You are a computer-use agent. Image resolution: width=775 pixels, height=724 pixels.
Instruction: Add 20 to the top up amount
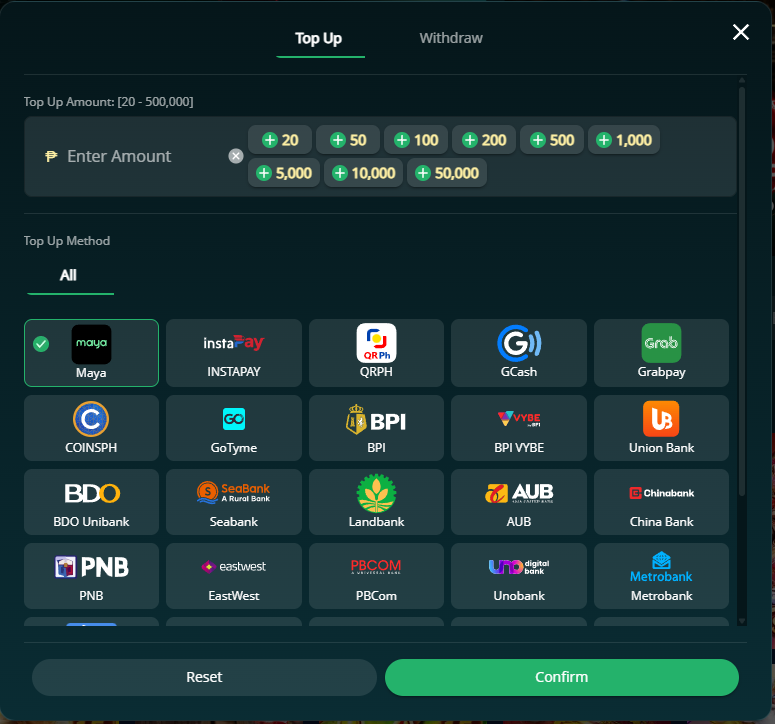(280, 140)
